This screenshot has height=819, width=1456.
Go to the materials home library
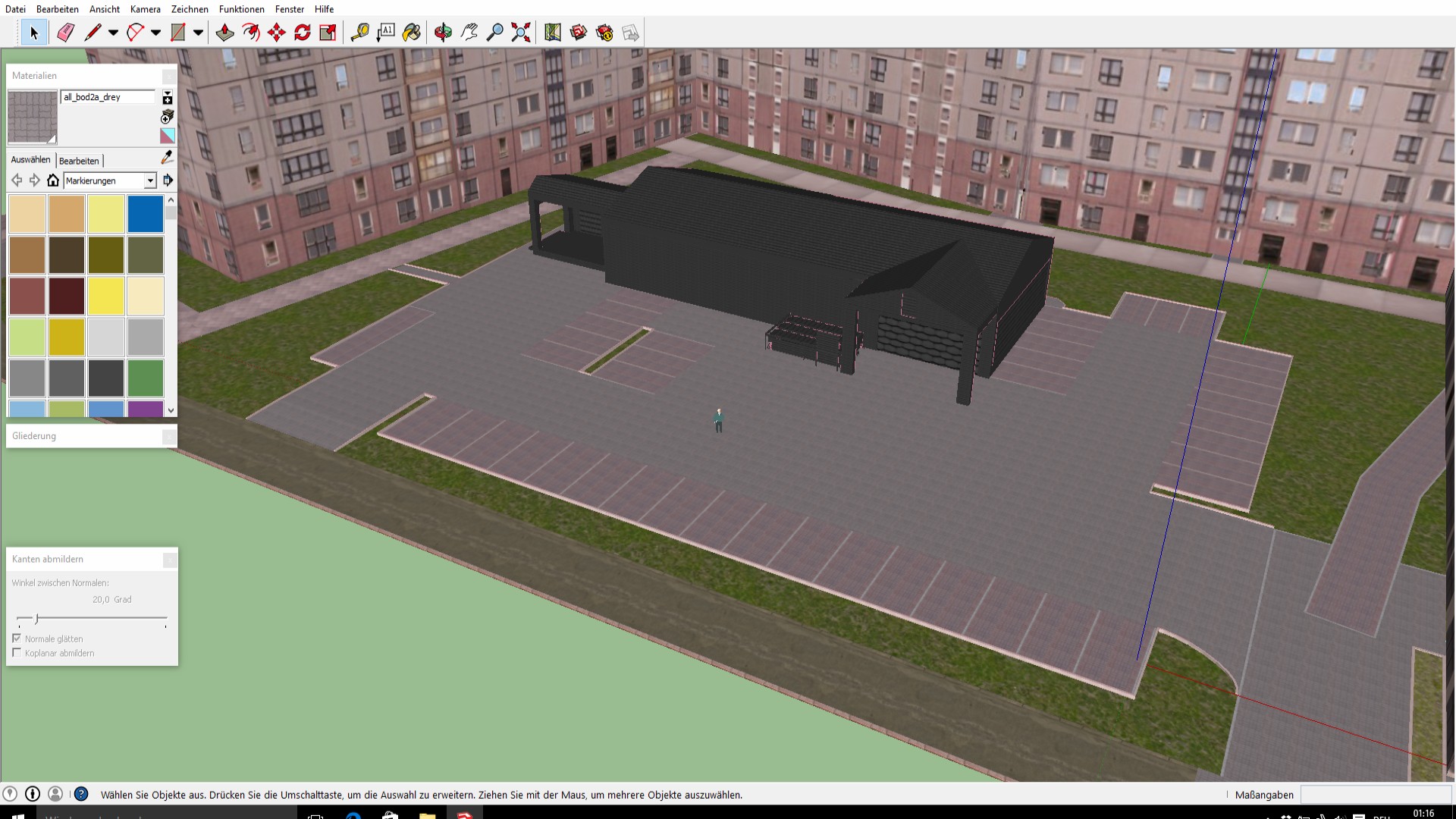[52, 180]
